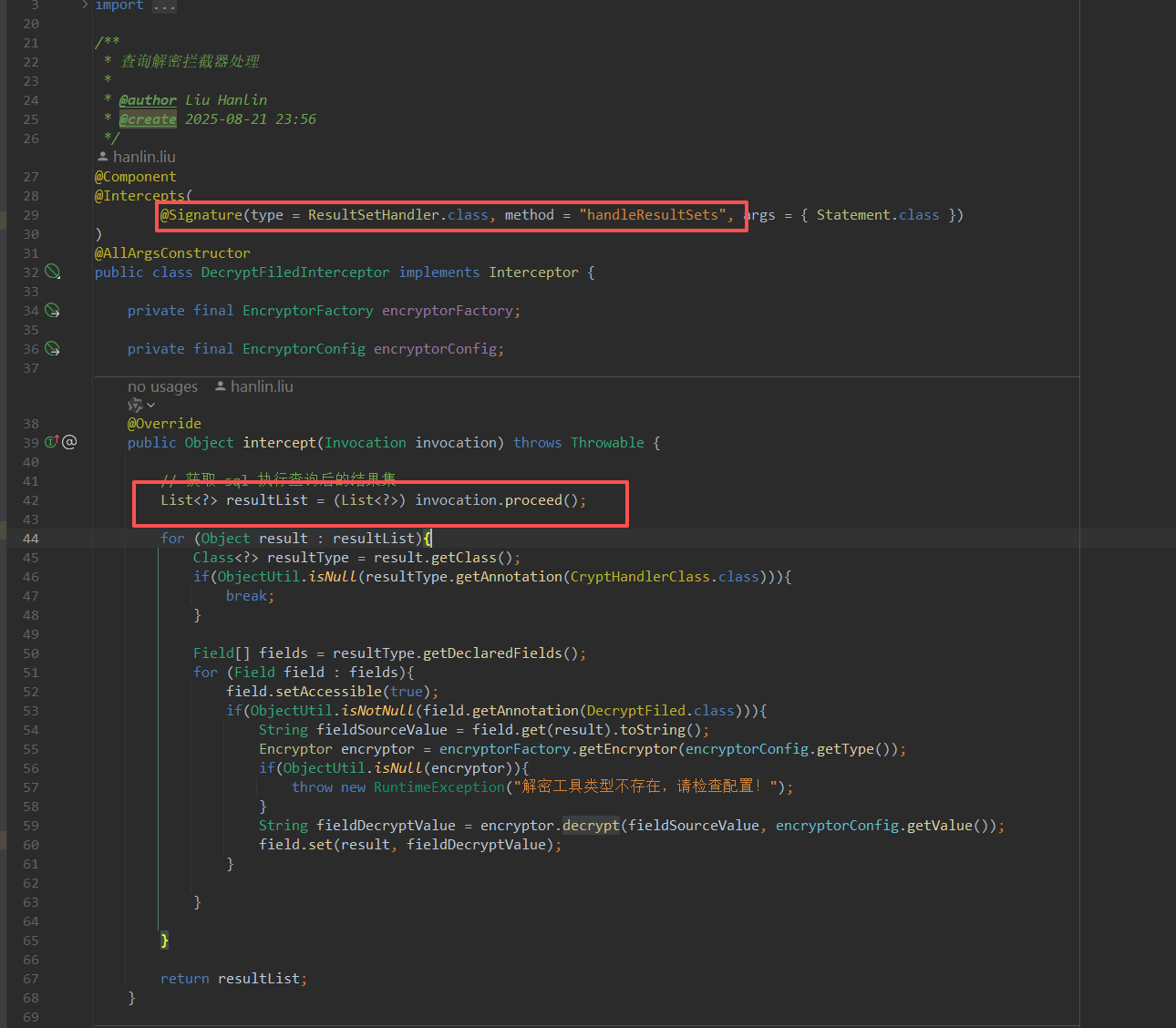Click hanlin.liu author hint above @Component
The height and width of the screenshot is (1028, 1176).
pyautogui.click(x=137, y=157)
